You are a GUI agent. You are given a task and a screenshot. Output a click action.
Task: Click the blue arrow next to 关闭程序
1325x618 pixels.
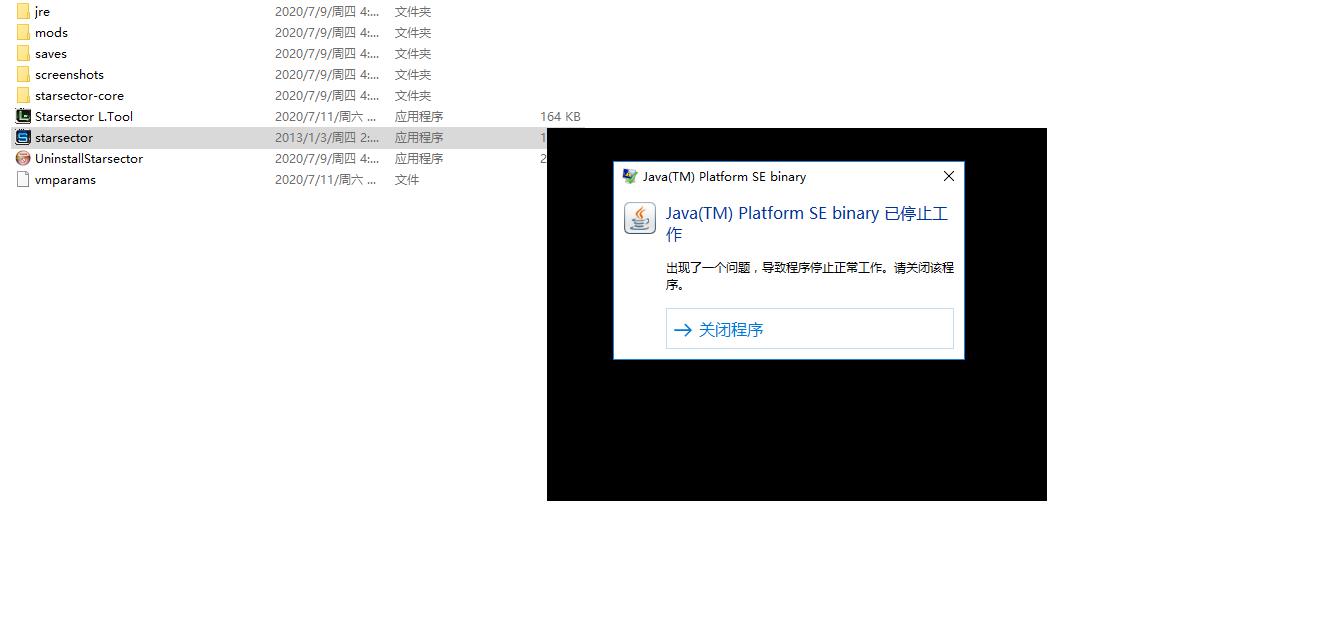[683, 329]
